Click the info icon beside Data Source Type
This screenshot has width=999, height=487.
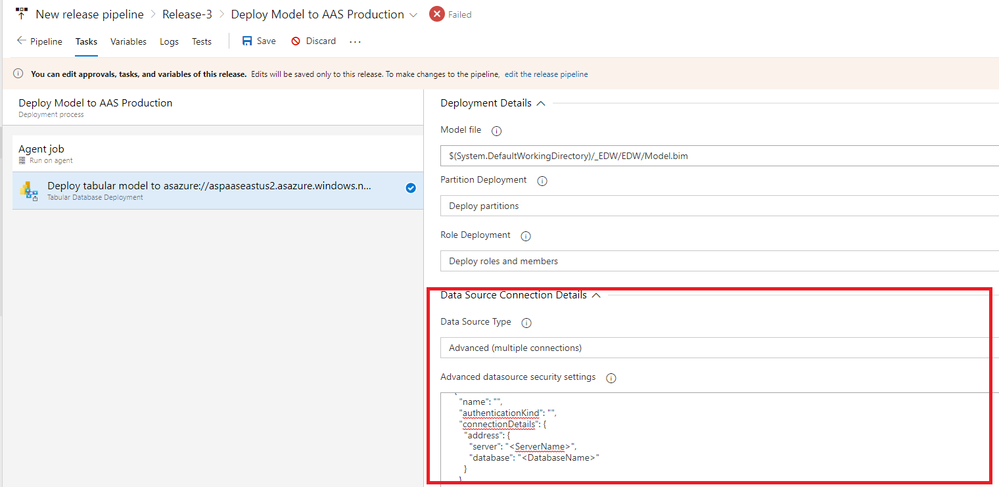click(x=526, y=323)
